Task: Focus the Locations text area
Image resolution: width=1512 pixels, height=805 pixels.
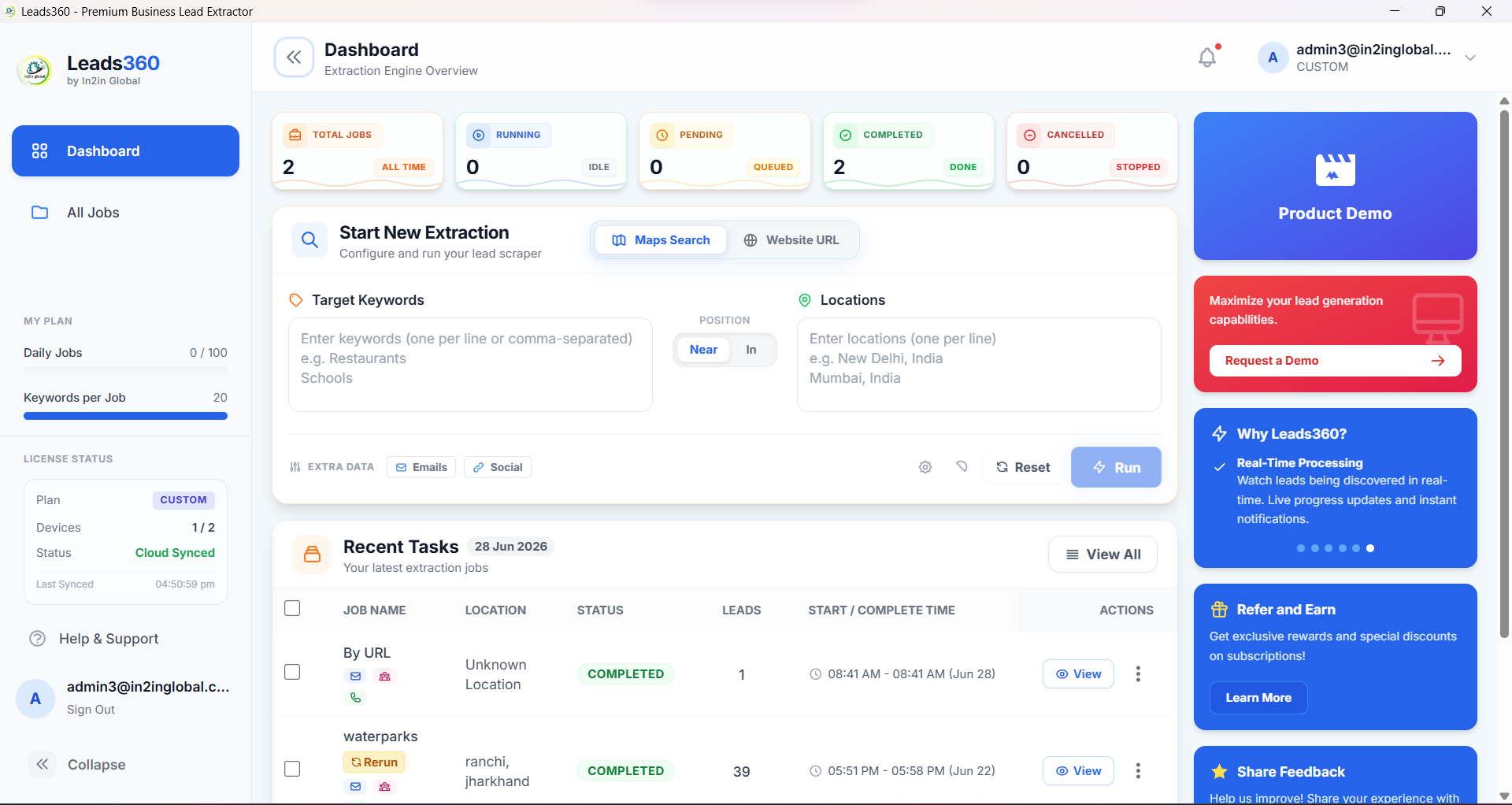Action: tap(979, 365)
